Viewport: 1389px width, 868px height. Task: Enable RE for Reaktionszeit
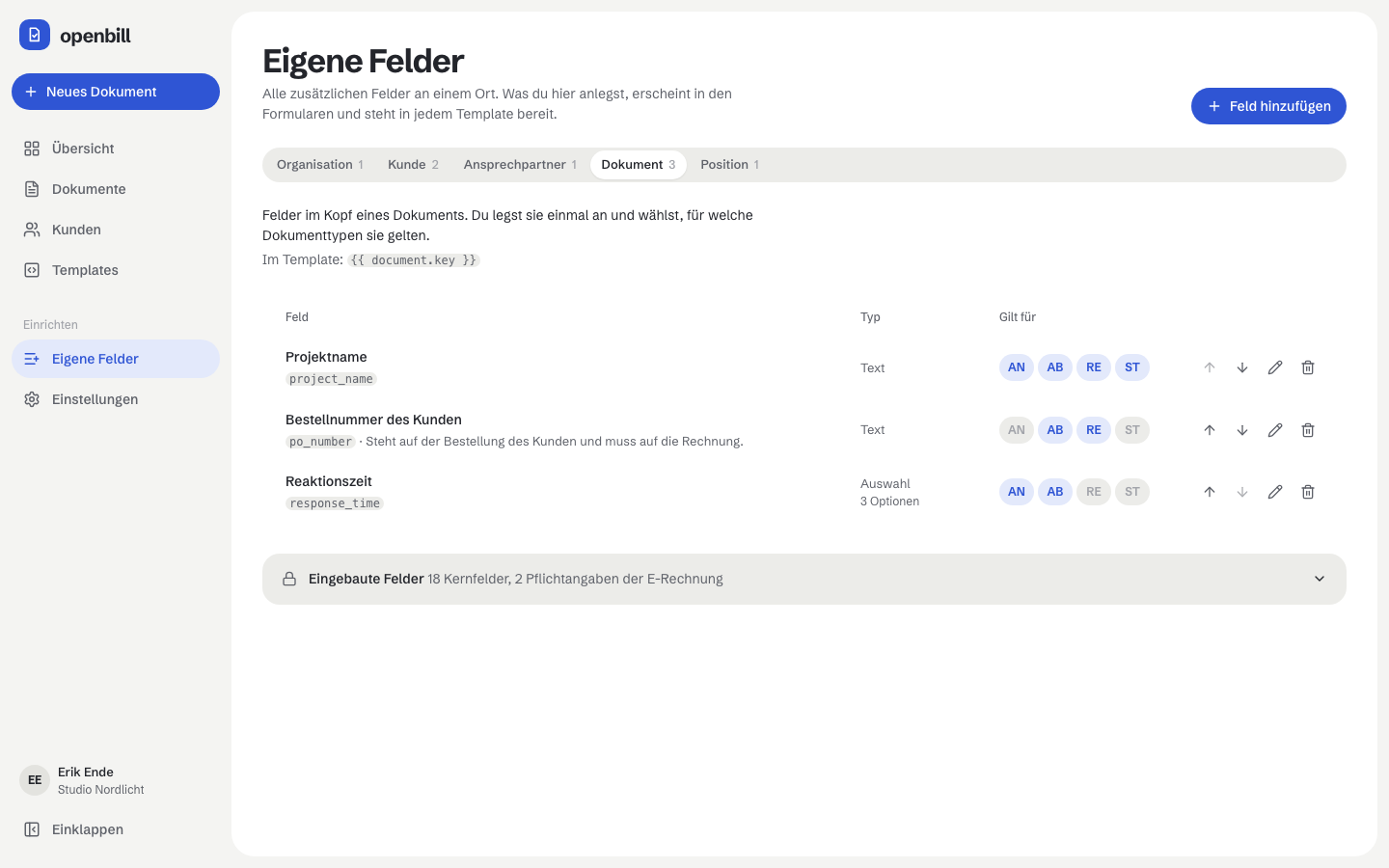[1094, 492]
